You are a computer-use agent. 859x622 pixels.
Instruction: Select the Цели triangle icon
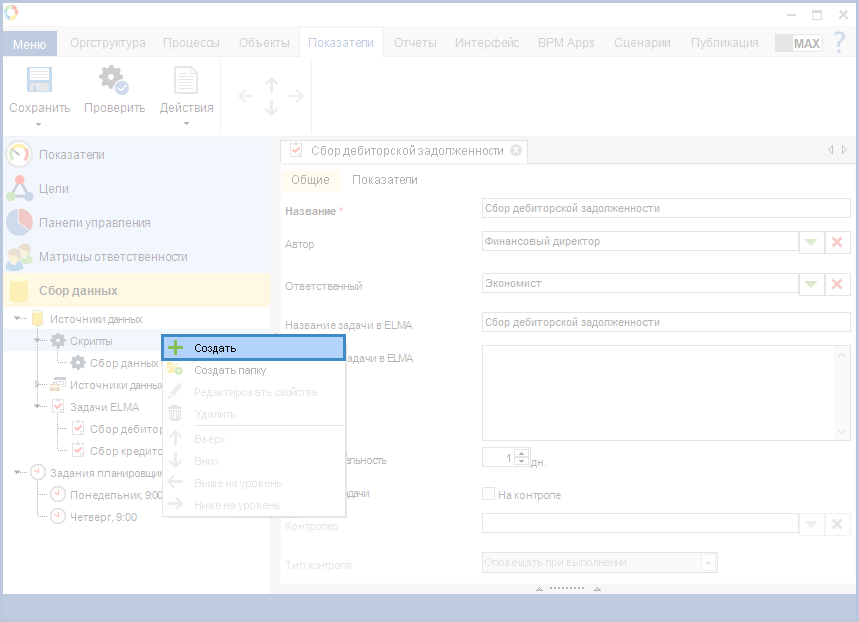coord(19,189)
